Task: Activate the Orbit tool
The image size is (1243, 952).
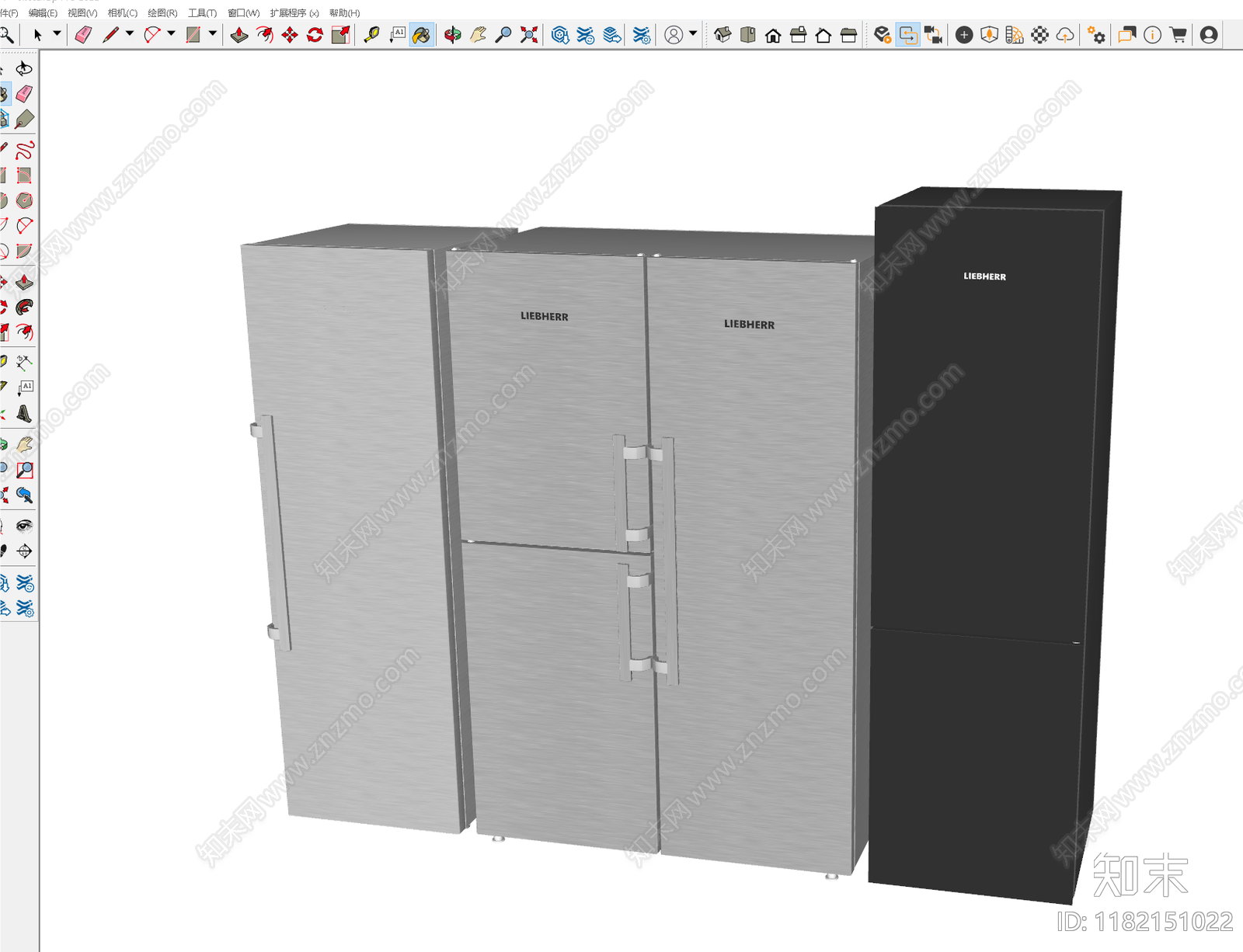Action: (x=453, y=35)
